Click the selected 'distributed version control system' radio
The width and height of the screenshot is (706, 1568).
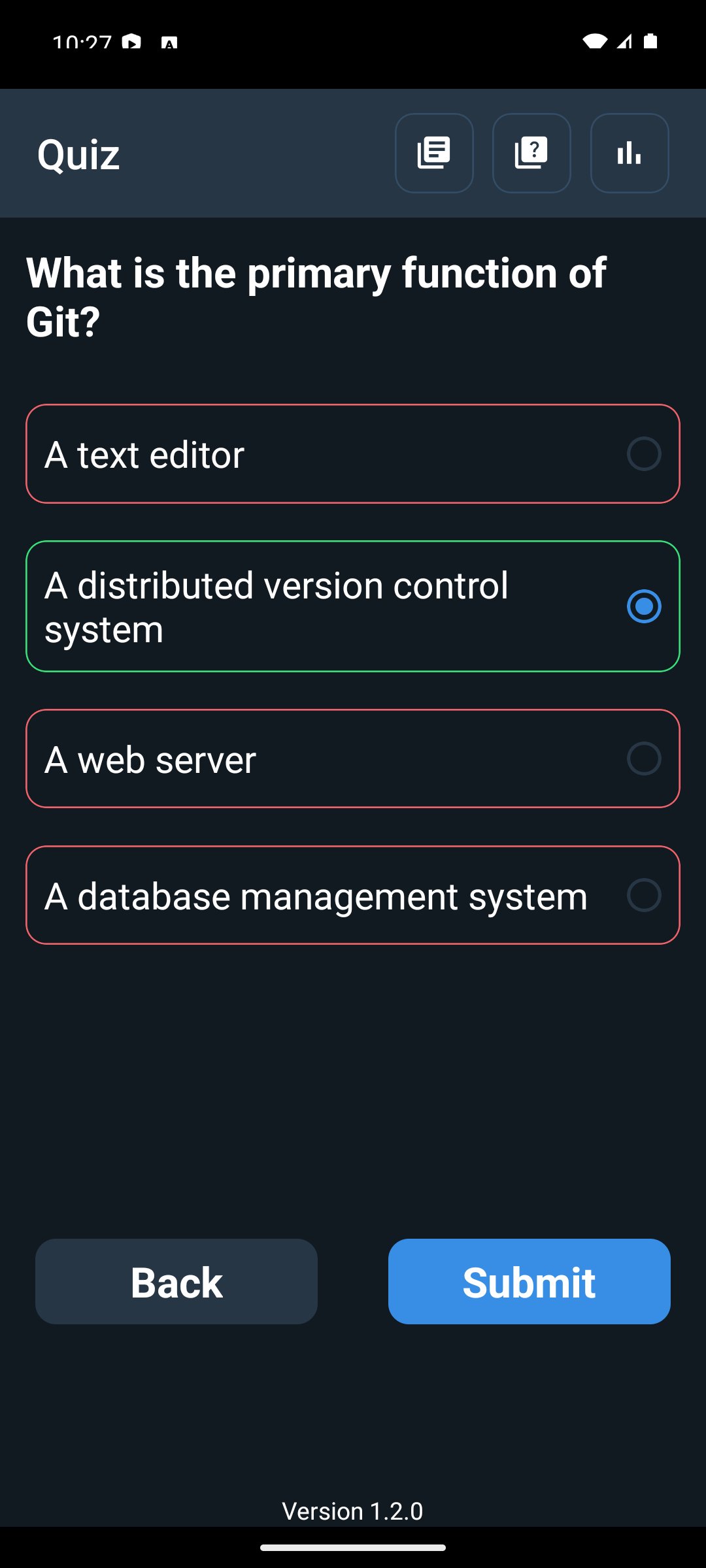coord(644,606)
